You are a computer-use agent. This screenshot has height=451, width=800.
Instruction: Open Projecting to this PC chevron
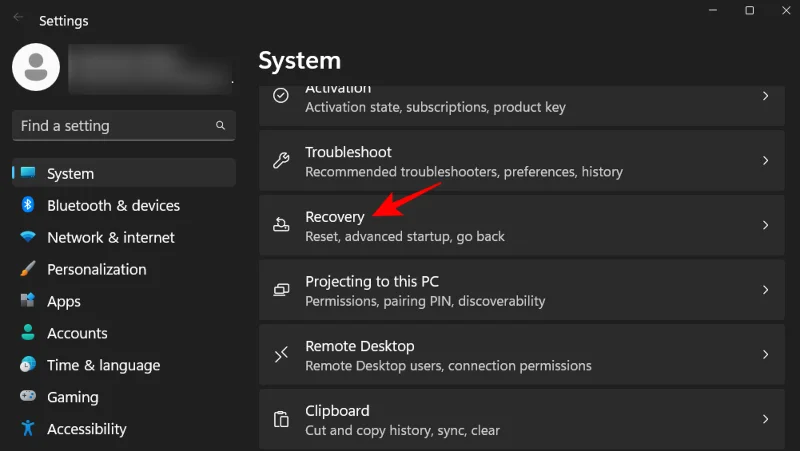click(765, 290)
